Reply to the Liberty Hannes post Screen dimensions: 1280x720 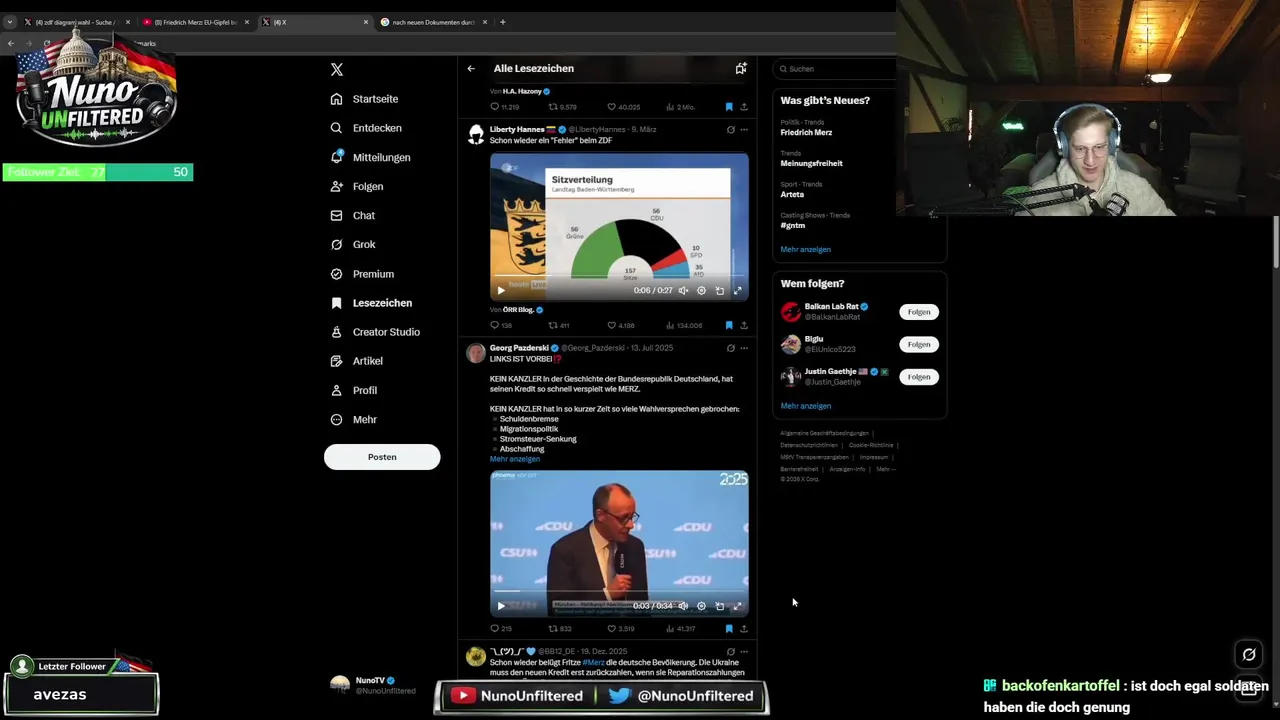tap(500, 325)
